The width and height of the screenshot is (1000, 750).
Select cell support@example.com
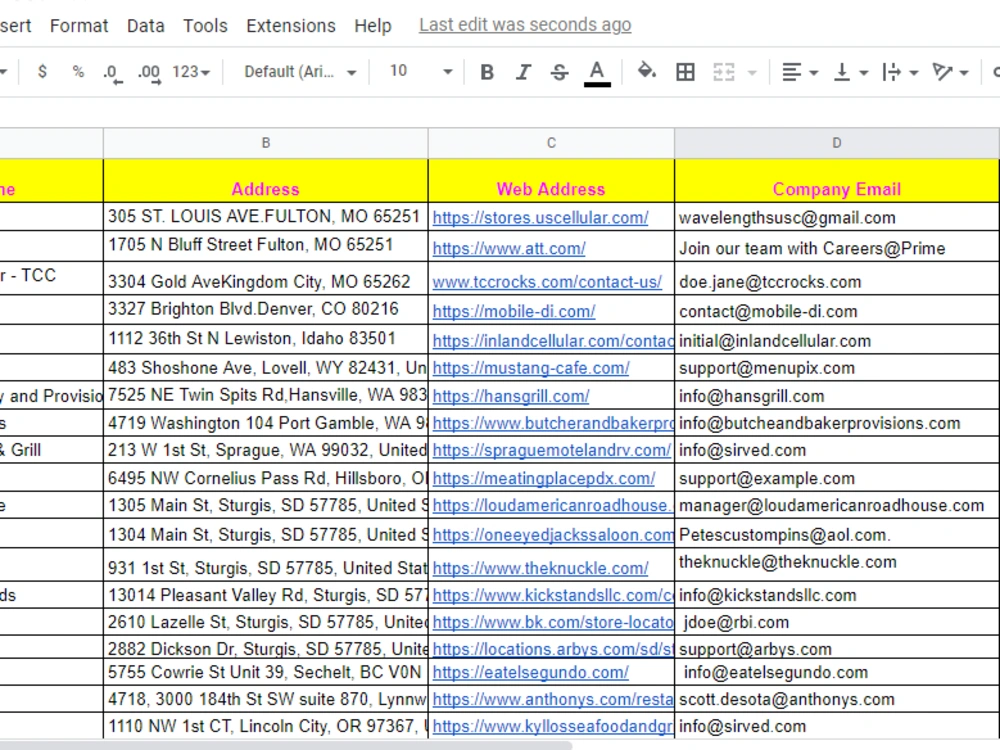tap(837, 478)
